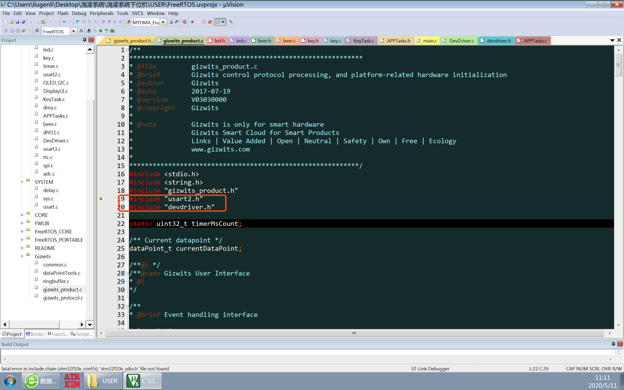
Task: Click the Find in Files icon
Action: pos(128,22)
